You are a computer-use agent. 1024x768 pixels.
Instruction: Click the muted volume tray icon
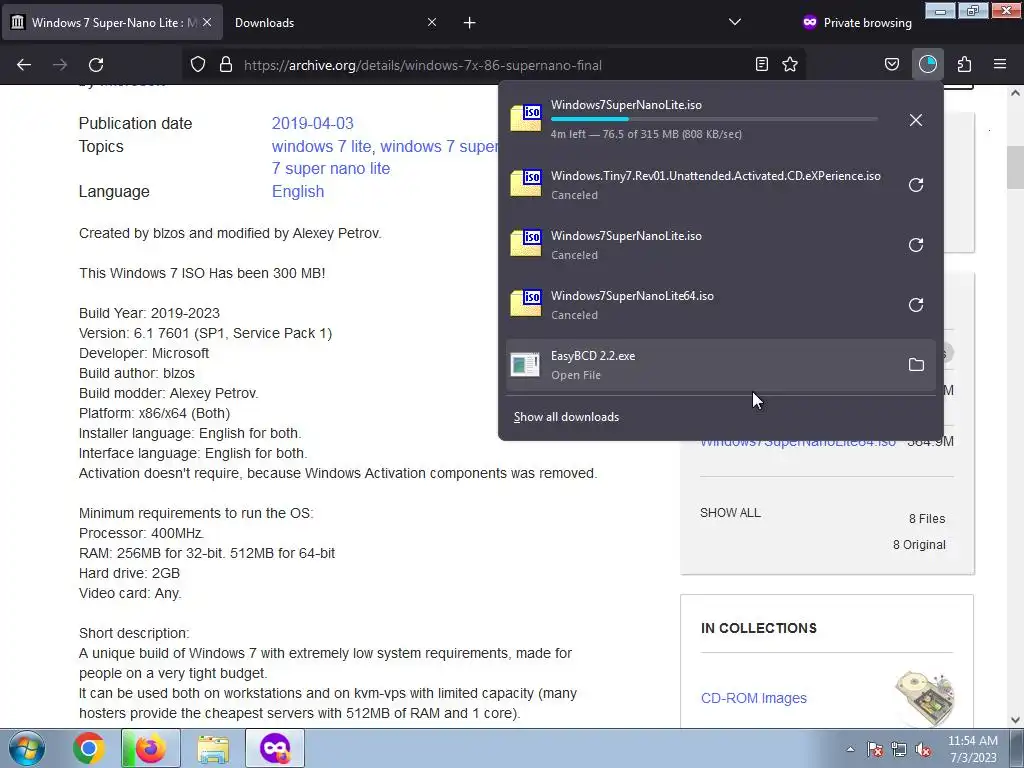coord(923,749)
